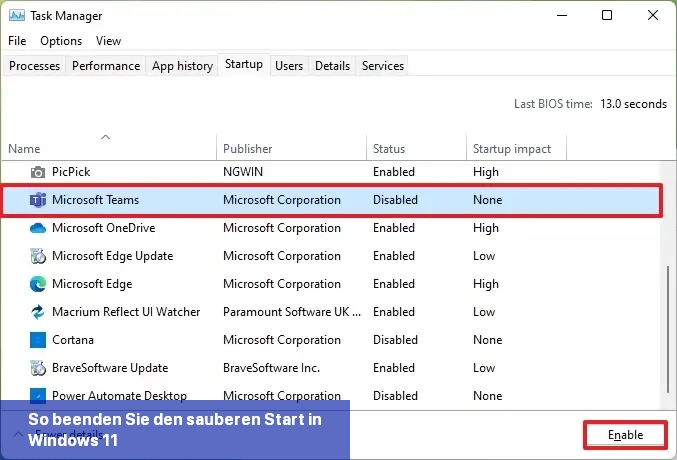Minimize the Task Manager window

point(562,16)
